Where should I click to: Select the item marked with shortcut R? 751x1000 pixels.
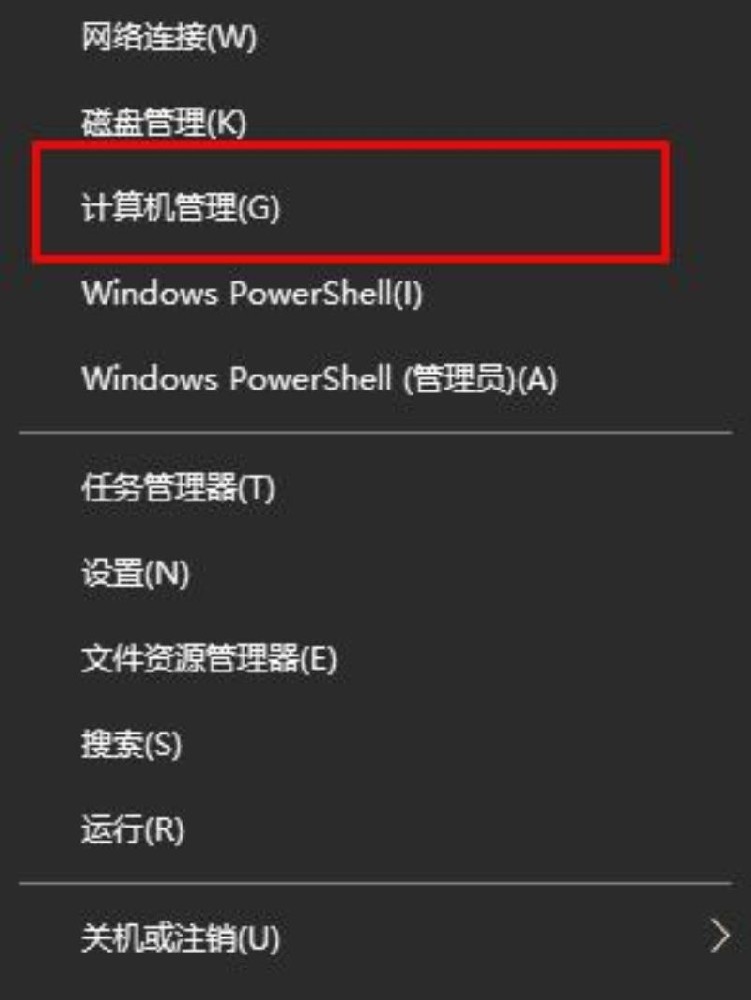376,830
